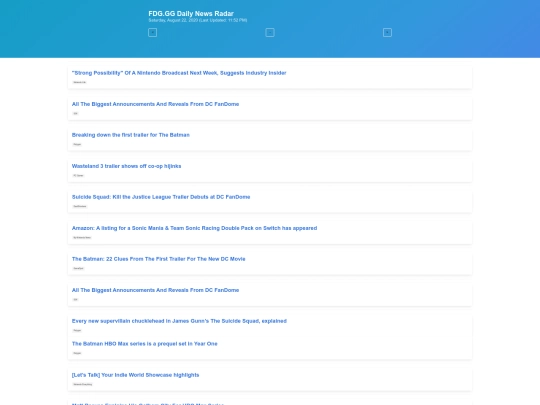Open '[Let's Talk] Your Indie World Showcase highlights'

click(135, 375)
